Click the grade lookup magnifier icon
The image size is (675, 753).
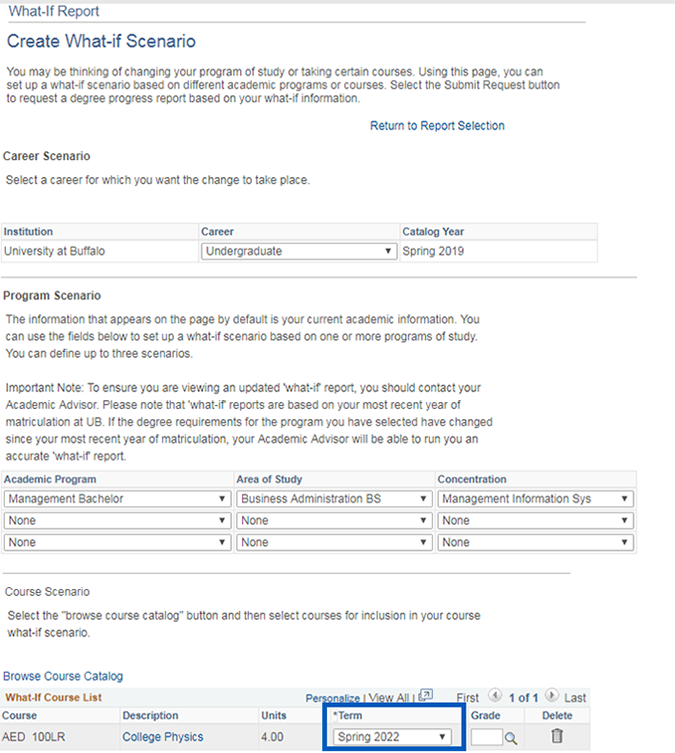coord(510,738)
